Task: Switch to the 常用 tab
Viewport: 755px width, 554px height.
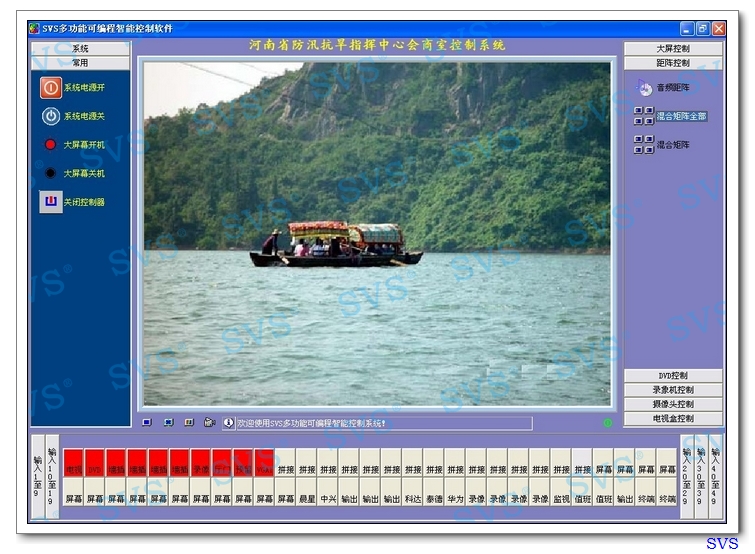Action: pos(80,63)
